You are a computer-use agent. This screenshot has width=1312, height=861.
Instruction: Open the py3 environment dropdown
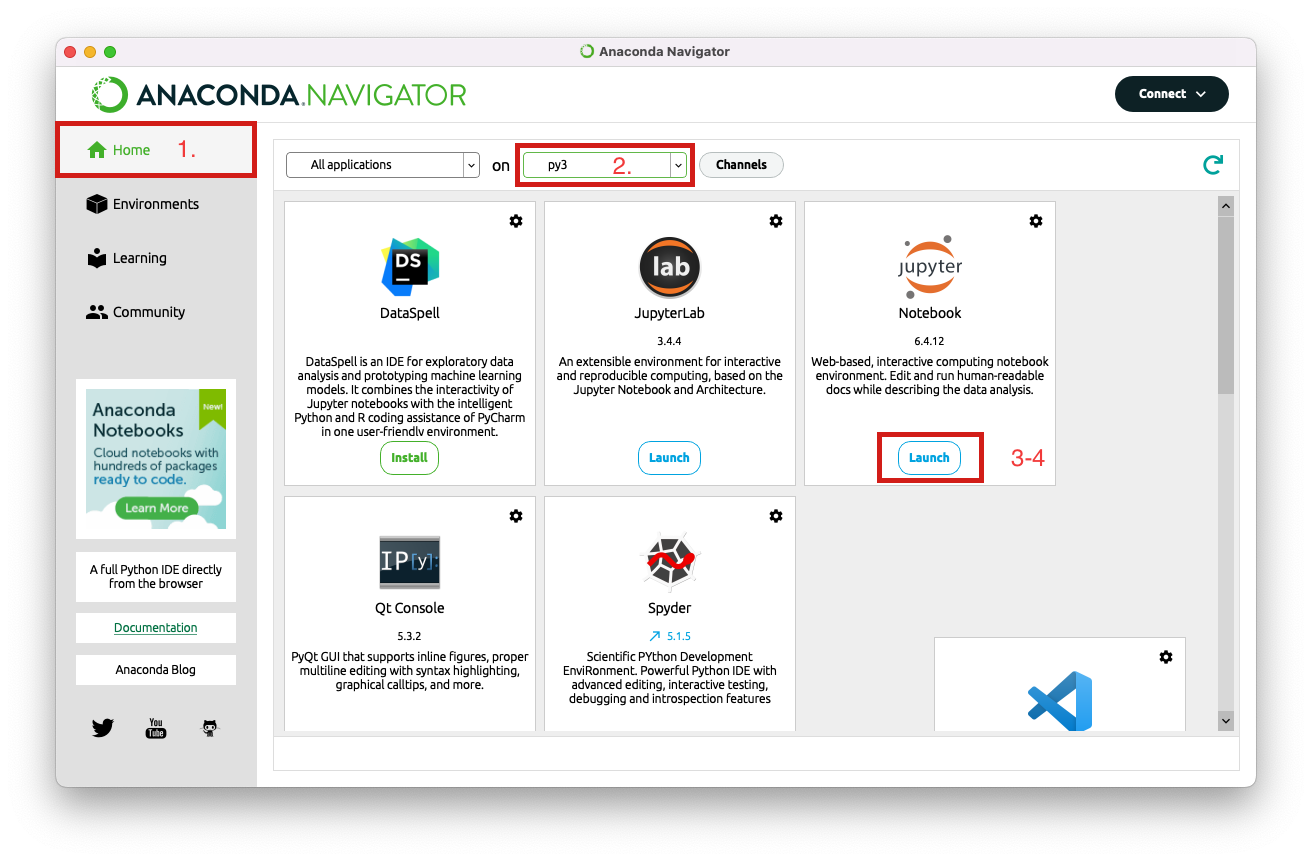[605, 165]
